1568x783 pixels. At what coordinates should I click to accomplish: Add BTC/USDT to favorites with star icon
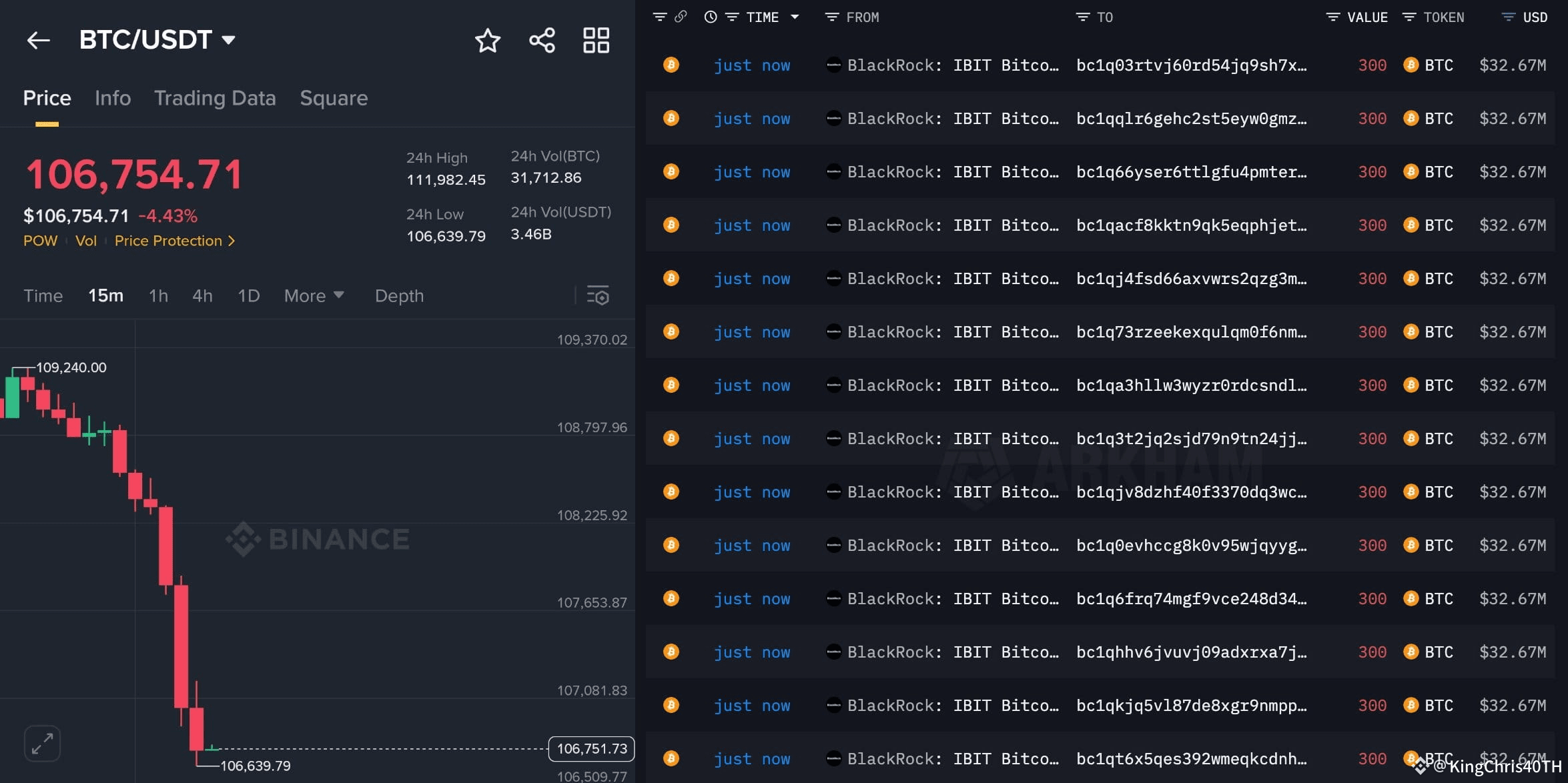coord(488,41)
